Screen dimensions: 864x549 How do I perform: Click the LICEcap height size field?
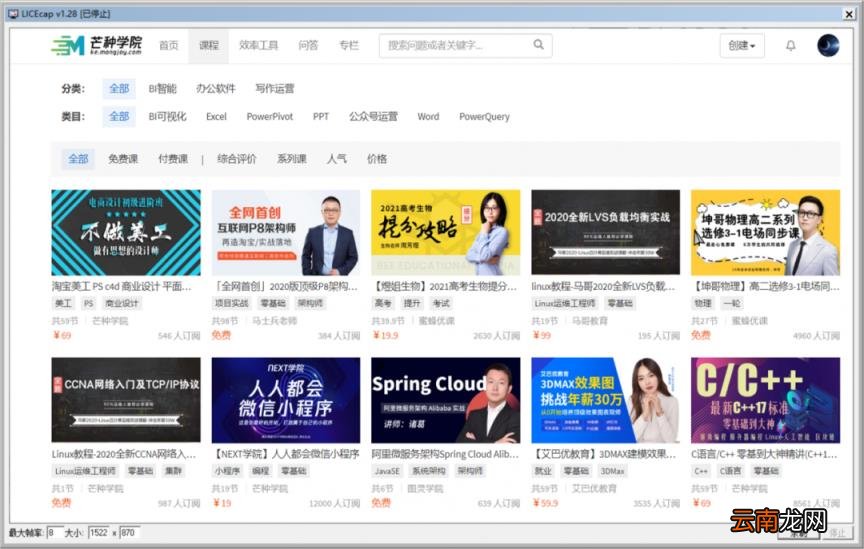(x=129, y=532)
